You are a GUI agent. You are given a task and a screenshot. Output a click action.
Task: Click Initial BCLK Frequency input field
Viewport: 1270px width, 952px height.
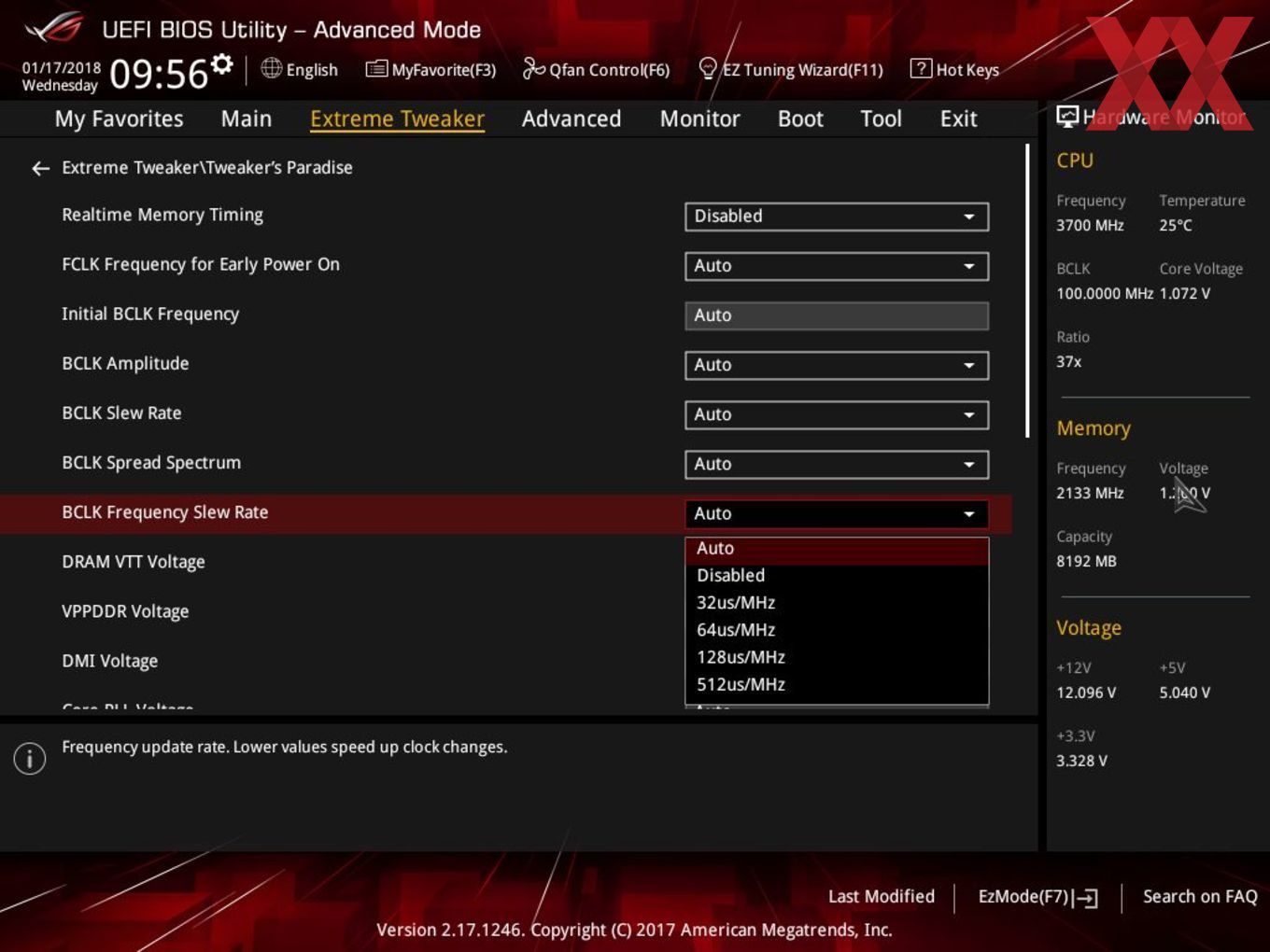[837, 315]
